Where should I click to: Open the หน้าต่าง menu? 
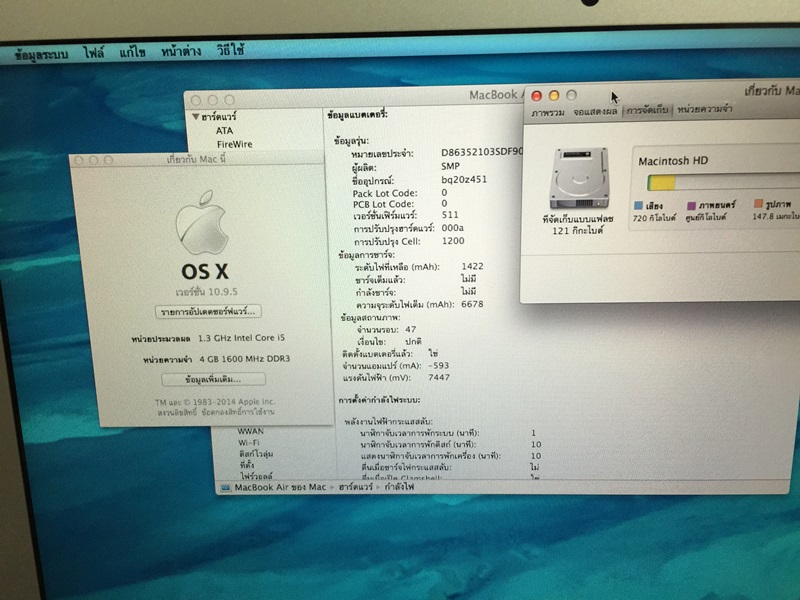181,51
